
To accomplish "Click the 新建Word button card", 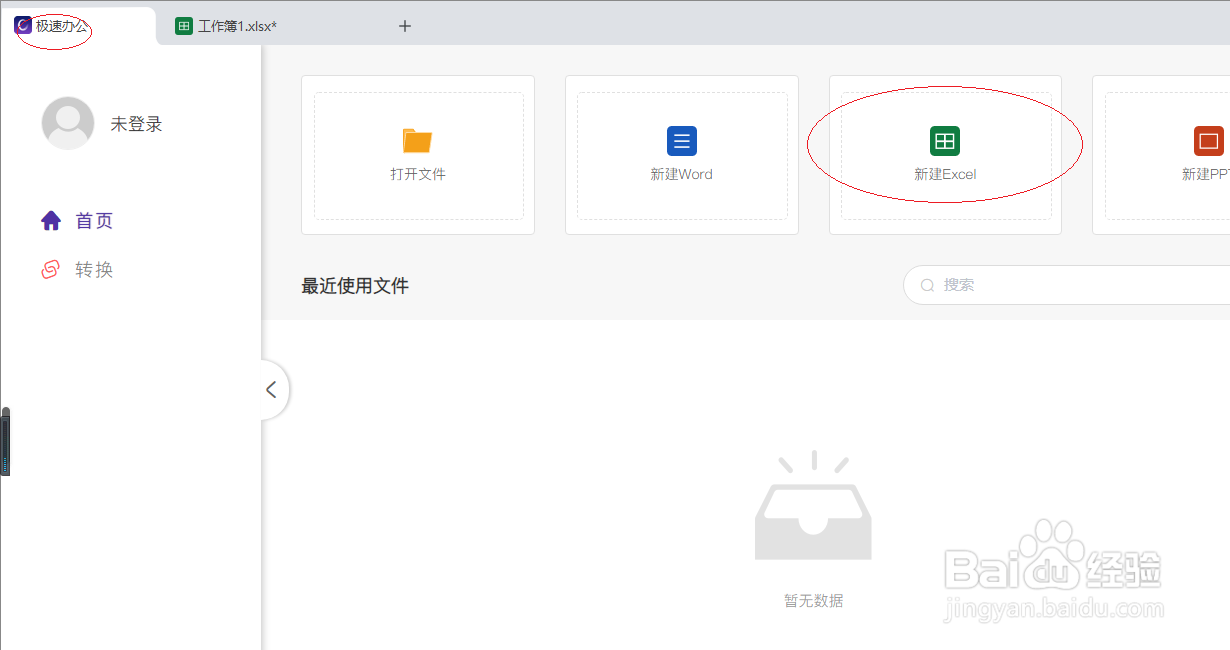I will point(681,155).
